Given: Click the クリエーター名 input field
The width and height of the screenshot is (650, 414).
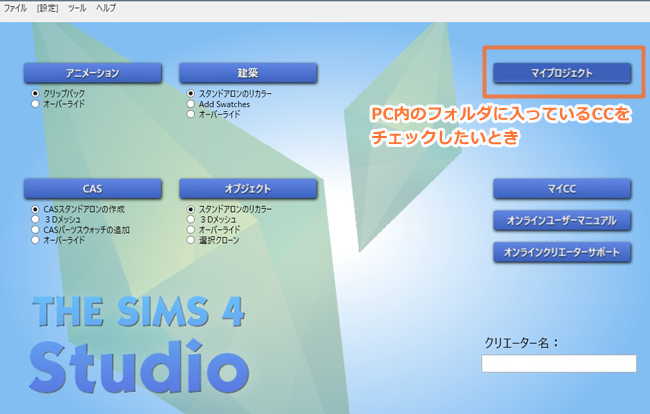Looking at the screenshot, I should pyautogui.click(x=559, y=363).
